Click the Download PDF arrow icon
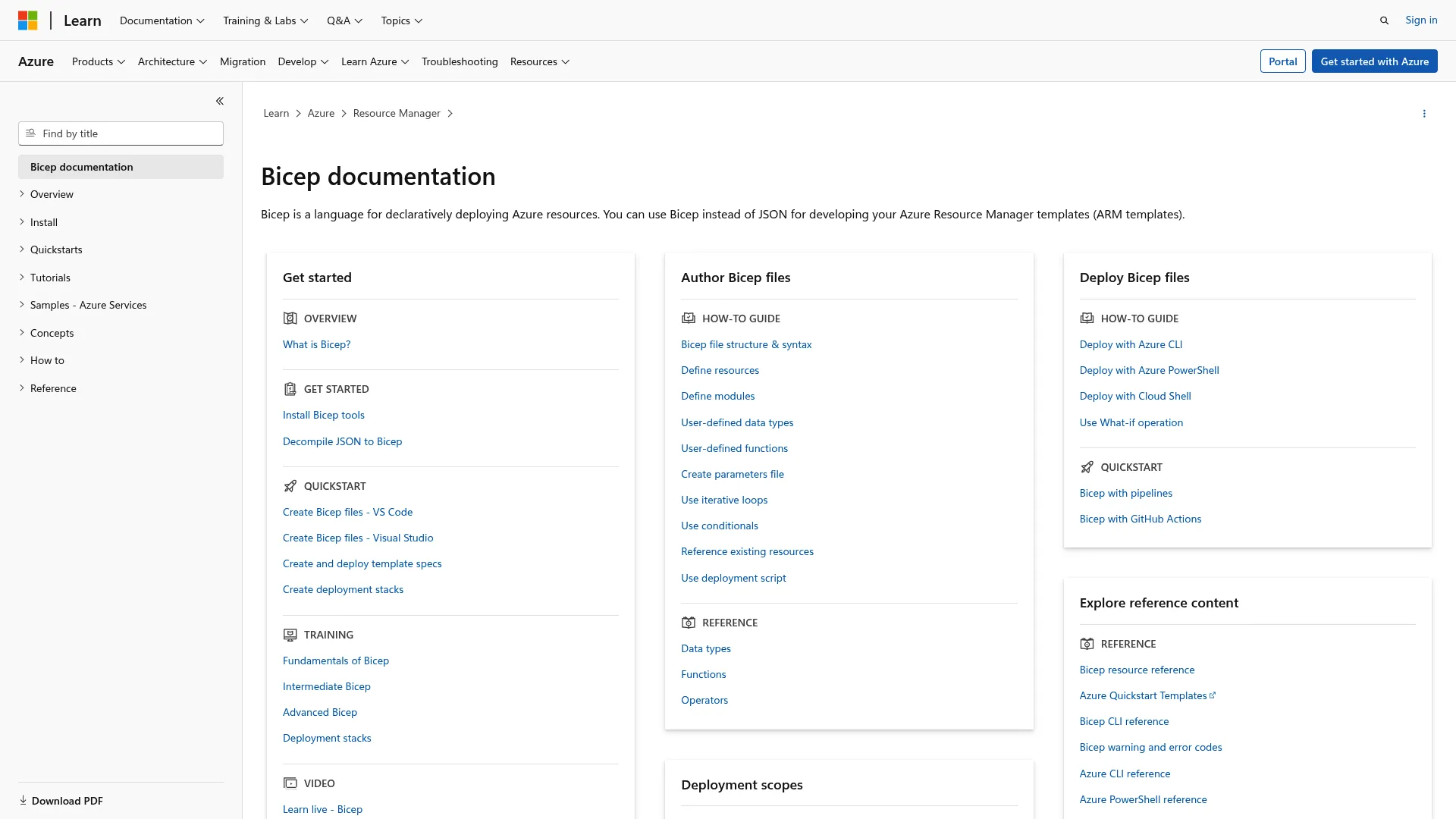 (x=23, y=801)
